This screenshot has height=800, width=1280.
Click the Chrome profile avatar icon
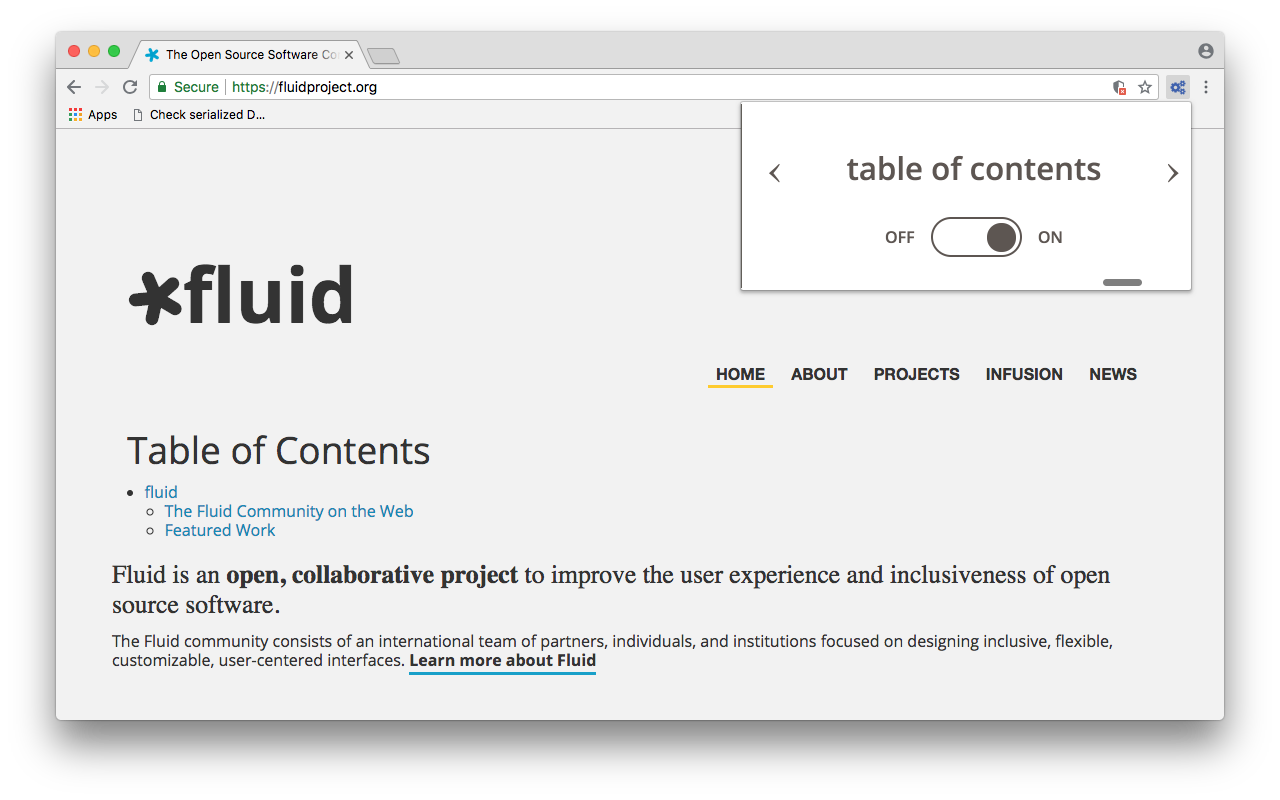click(x=1205, y=51)
